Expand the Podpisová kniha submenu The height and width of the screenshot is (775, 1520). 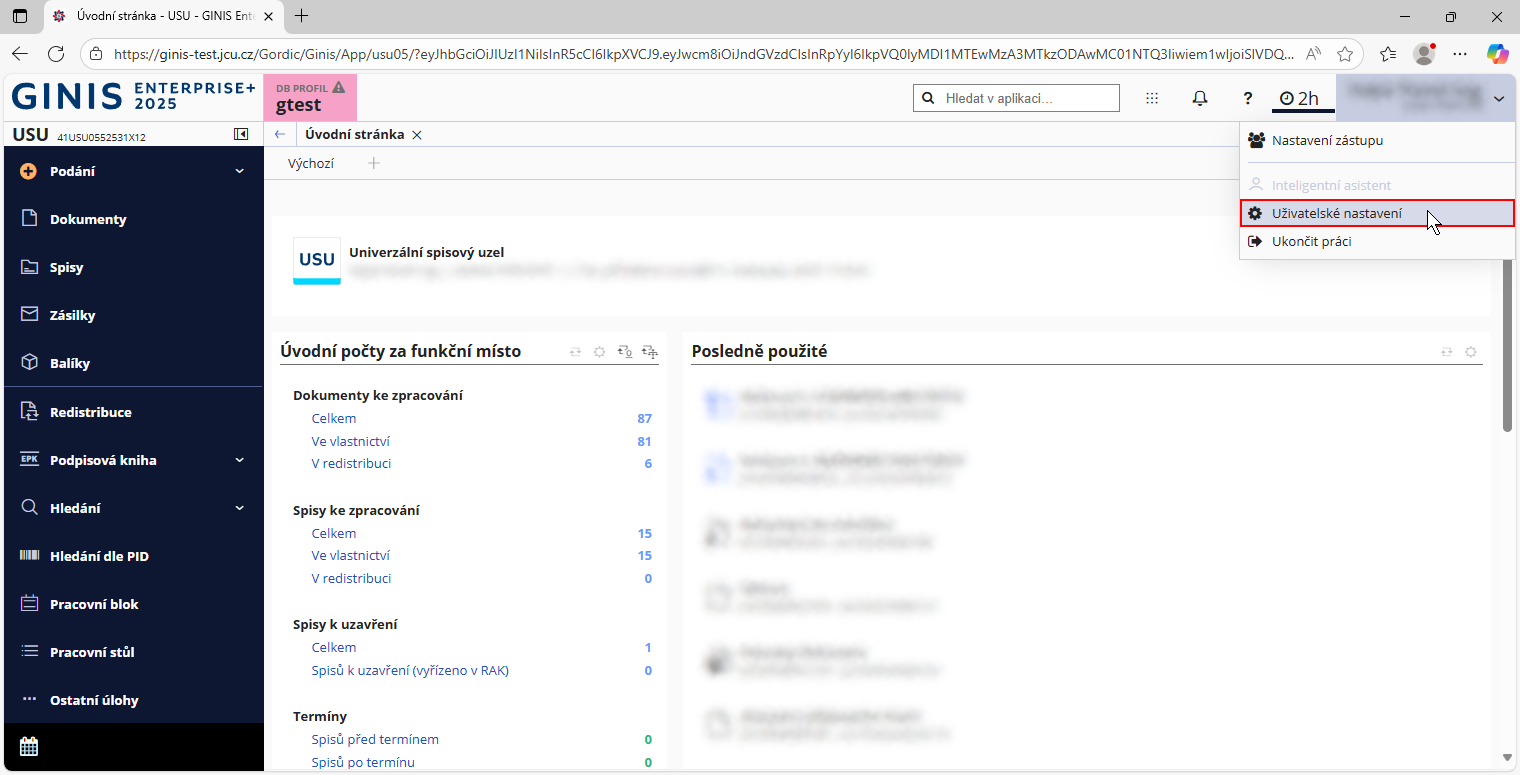coord(240,460)
